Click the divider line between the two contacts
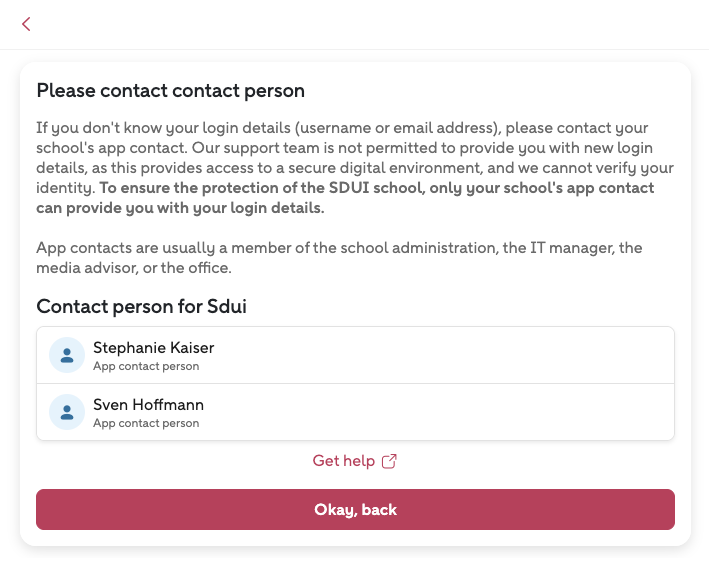709x567 pixels. click(x=355, y=383)
